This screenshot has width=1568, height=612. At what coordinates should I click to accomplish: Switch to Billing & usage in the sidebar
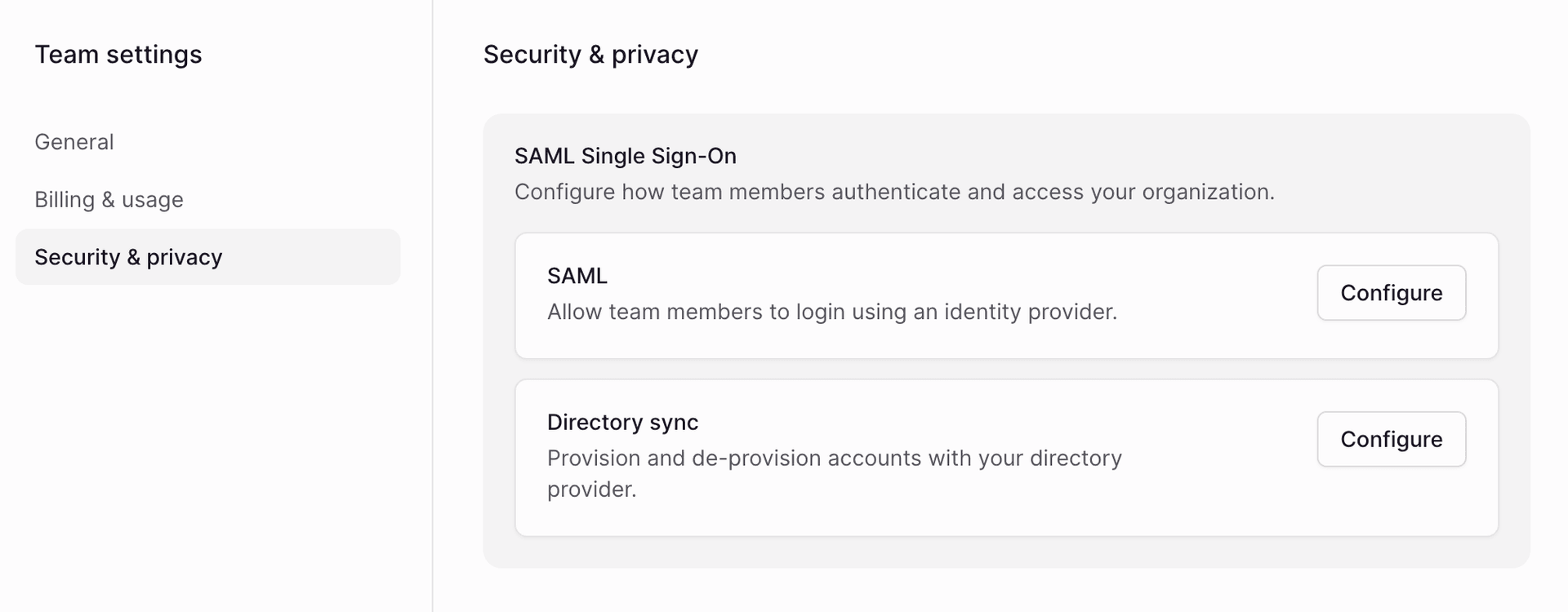pos(109,199)
